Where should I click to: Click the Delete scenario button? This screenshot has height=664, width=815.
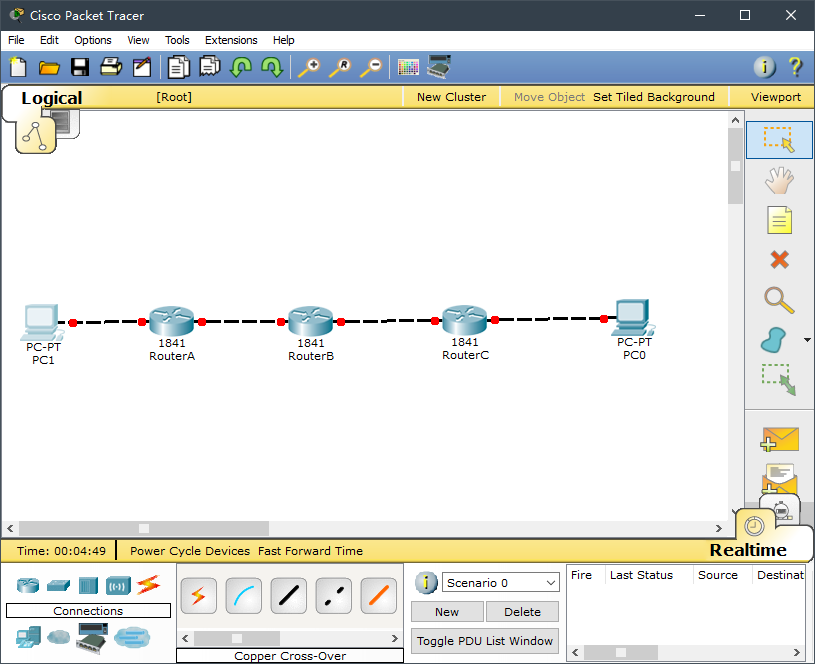522,612
